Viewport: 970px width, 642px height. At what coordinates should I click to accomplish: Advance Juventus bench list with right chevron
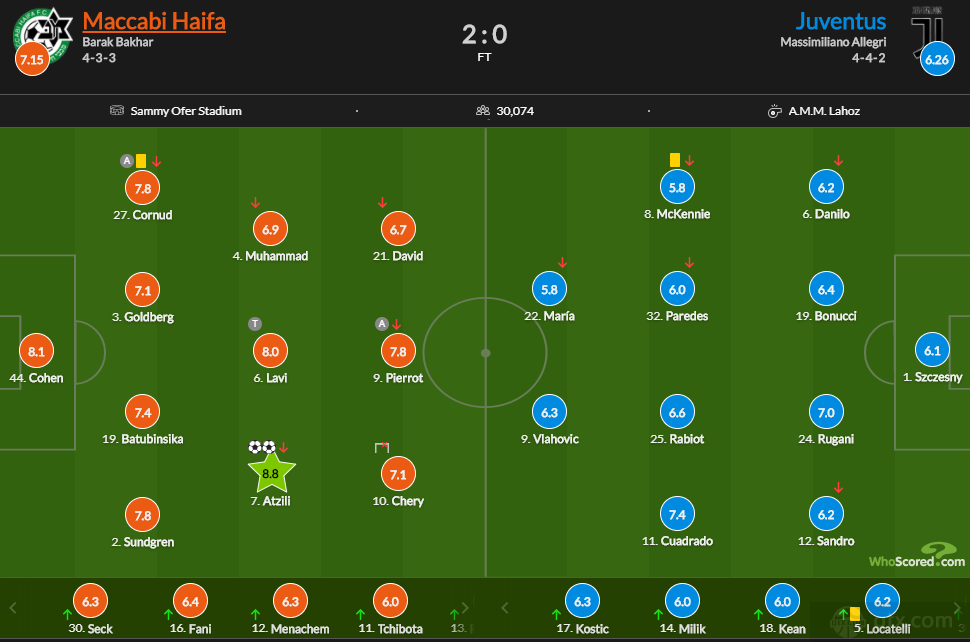coord(957,608)
